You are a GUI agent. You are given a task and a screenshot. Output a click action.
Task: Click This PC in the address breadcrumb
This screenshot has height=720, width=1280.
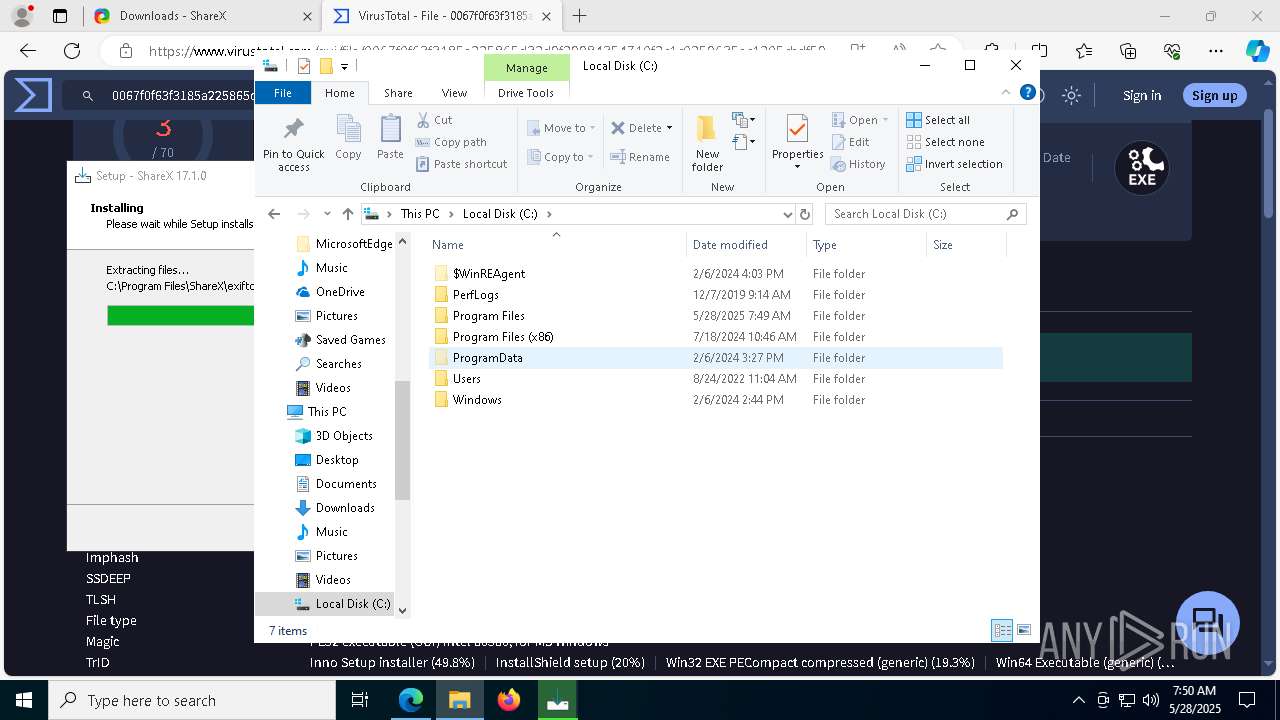pos(419,214)
